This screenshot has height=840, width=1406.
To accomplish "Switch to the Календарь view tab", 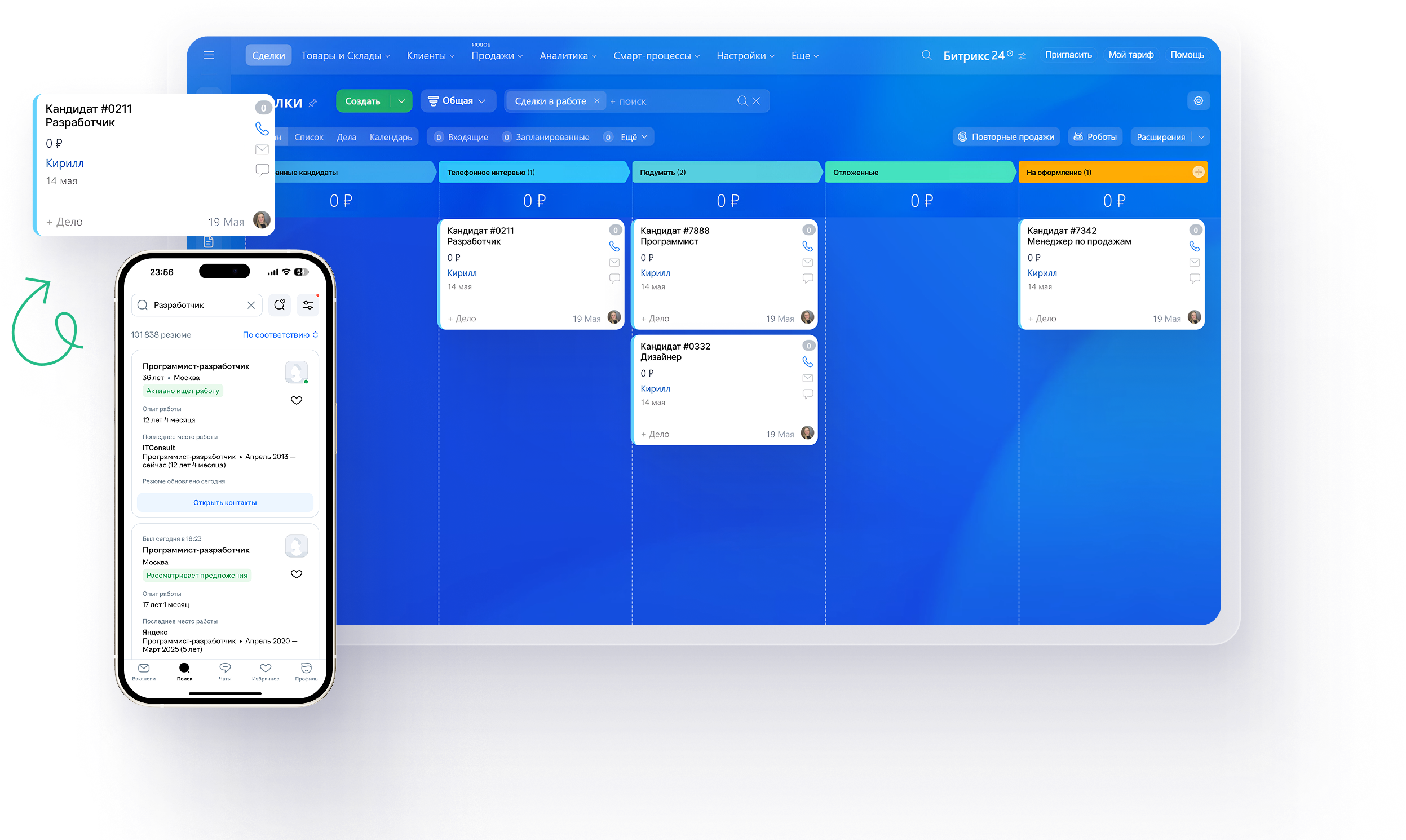I will pos(391,137).
